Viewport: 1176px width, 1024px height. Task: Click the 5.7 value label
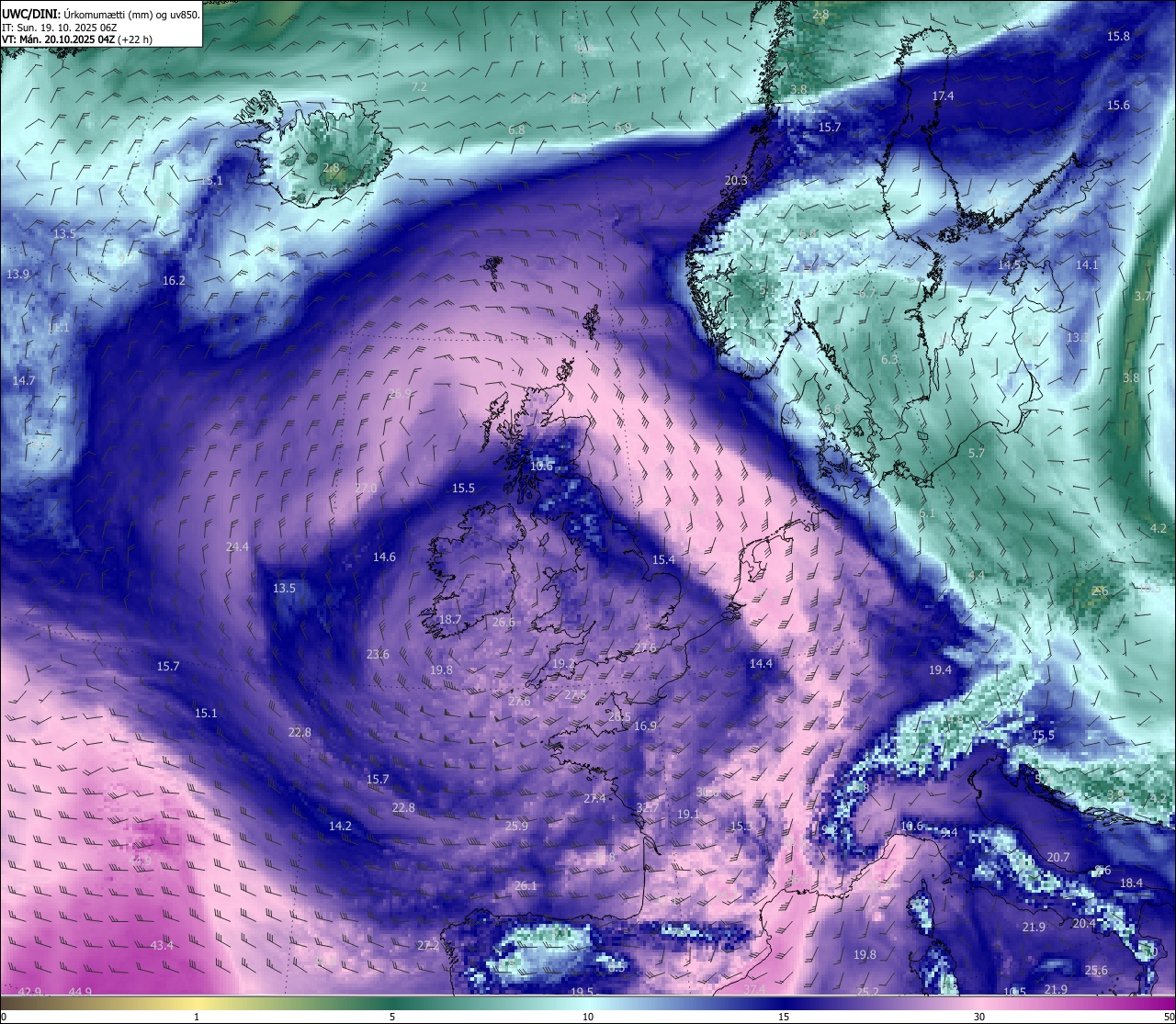pyautogui.click(x=977, y=454)
